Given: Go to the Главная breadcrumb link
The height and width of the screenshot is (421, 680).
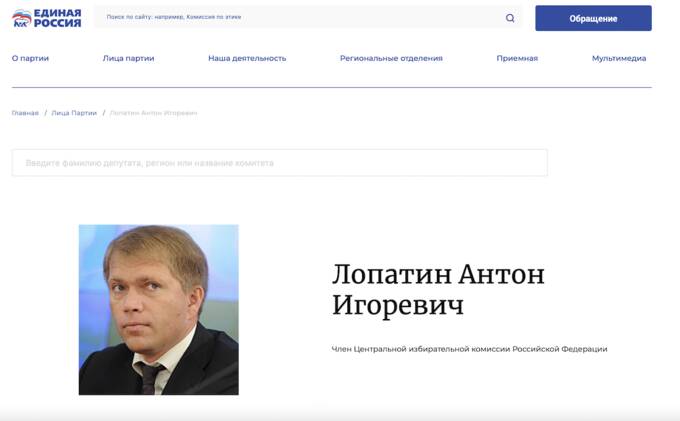Looking at the screenshot, I should pyautogui.click(x=25, y=113).
